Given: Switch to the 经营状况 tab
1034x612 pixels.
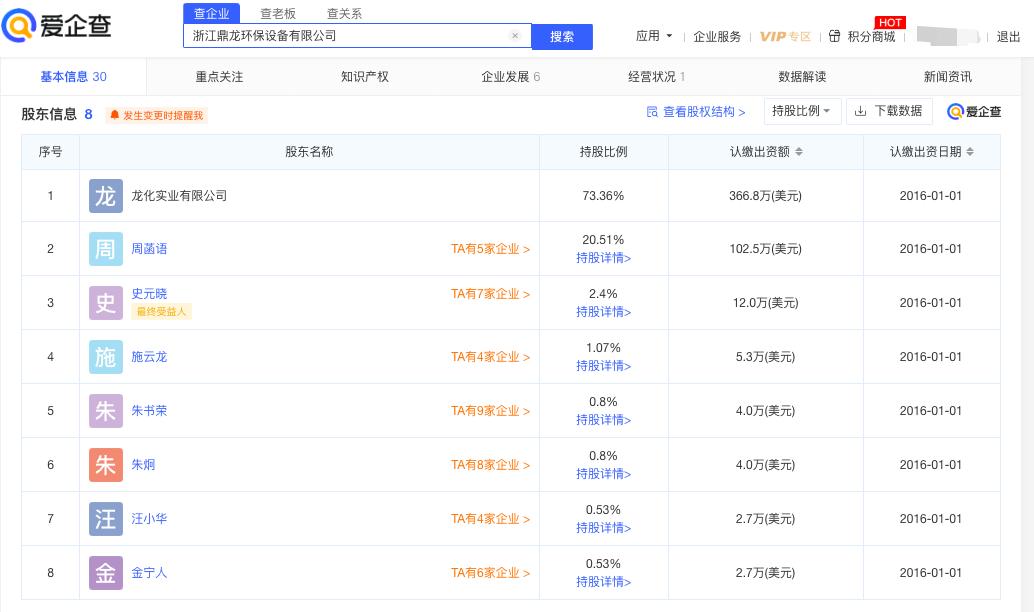Looking at the screenshot, I should point(651,76).
